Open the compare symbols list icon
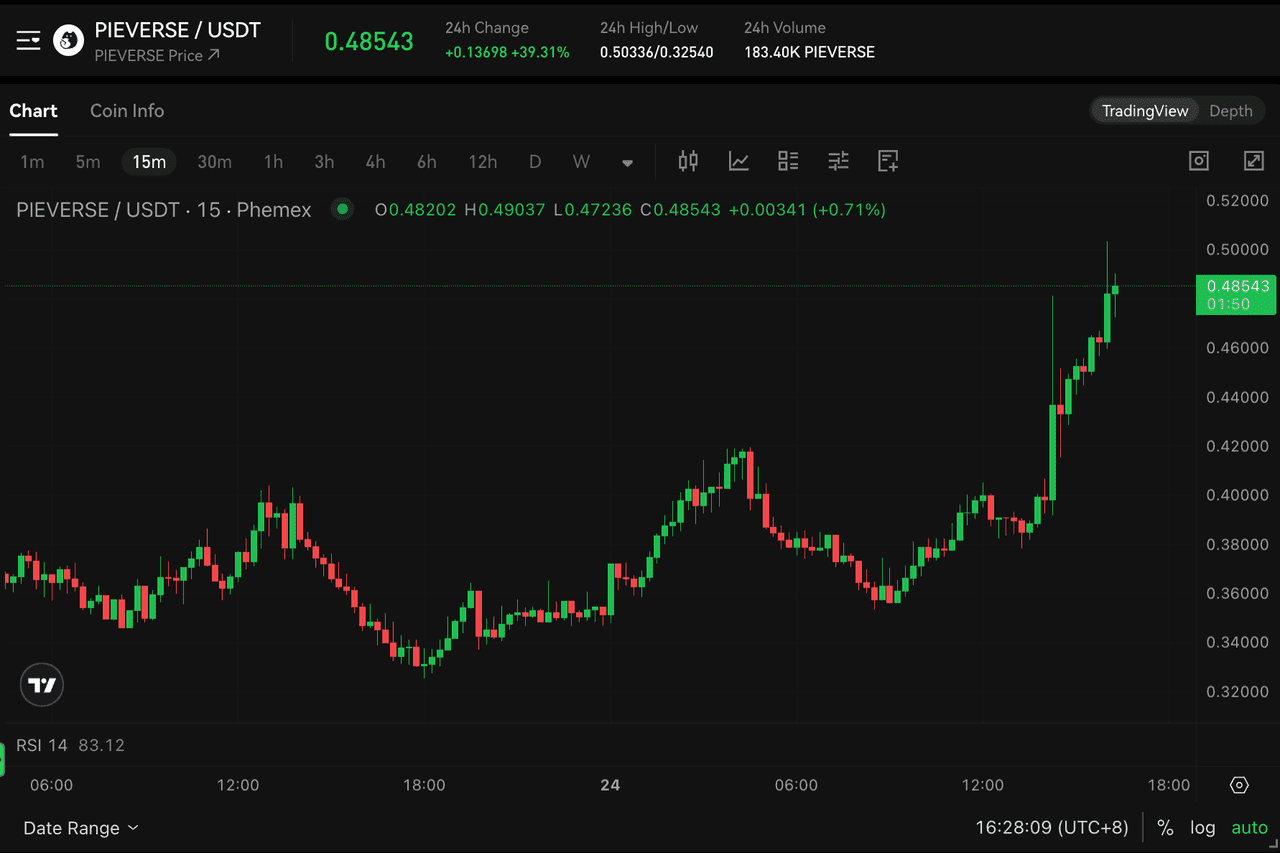Screen dimensions: 1280x853 pos(788,161)
